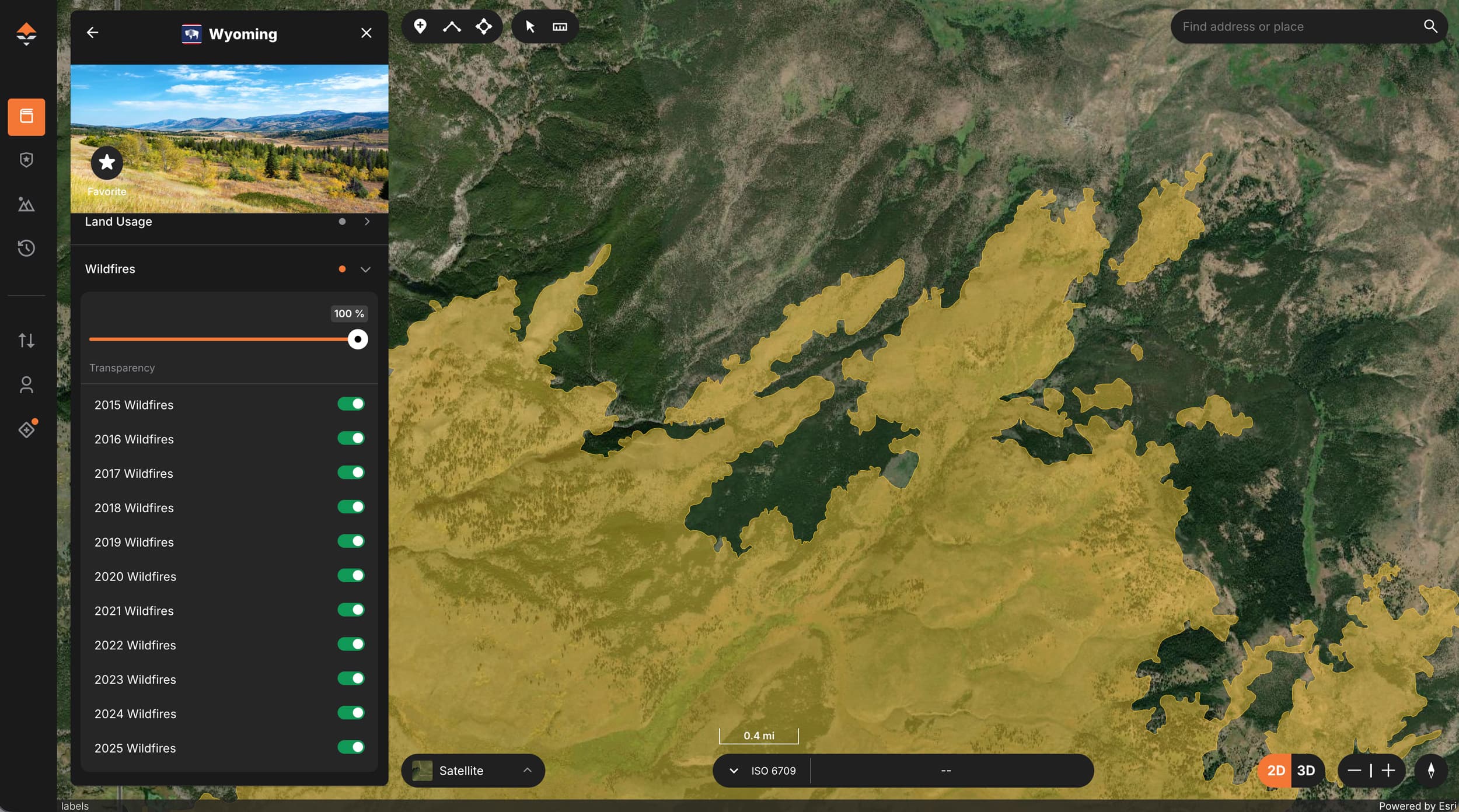
Task: Click the 2020 Wildfires label
Action: [135, 577]
